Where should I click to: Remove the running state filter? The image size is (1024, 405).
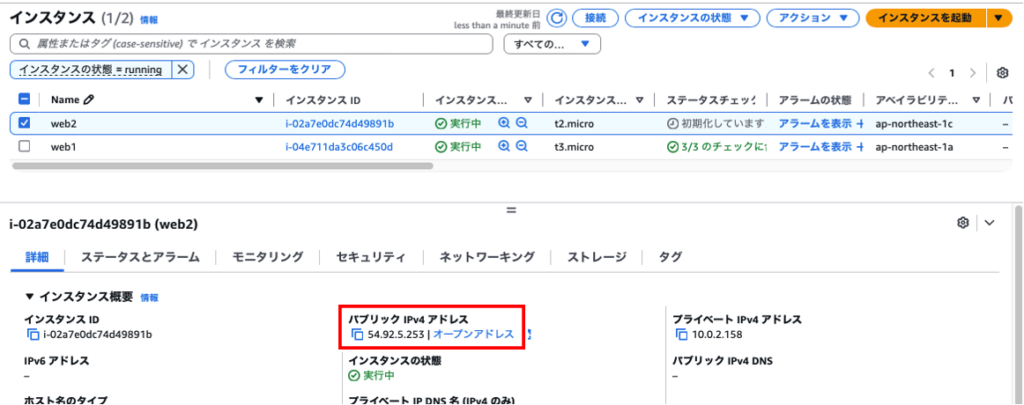(x=183, y=69)
